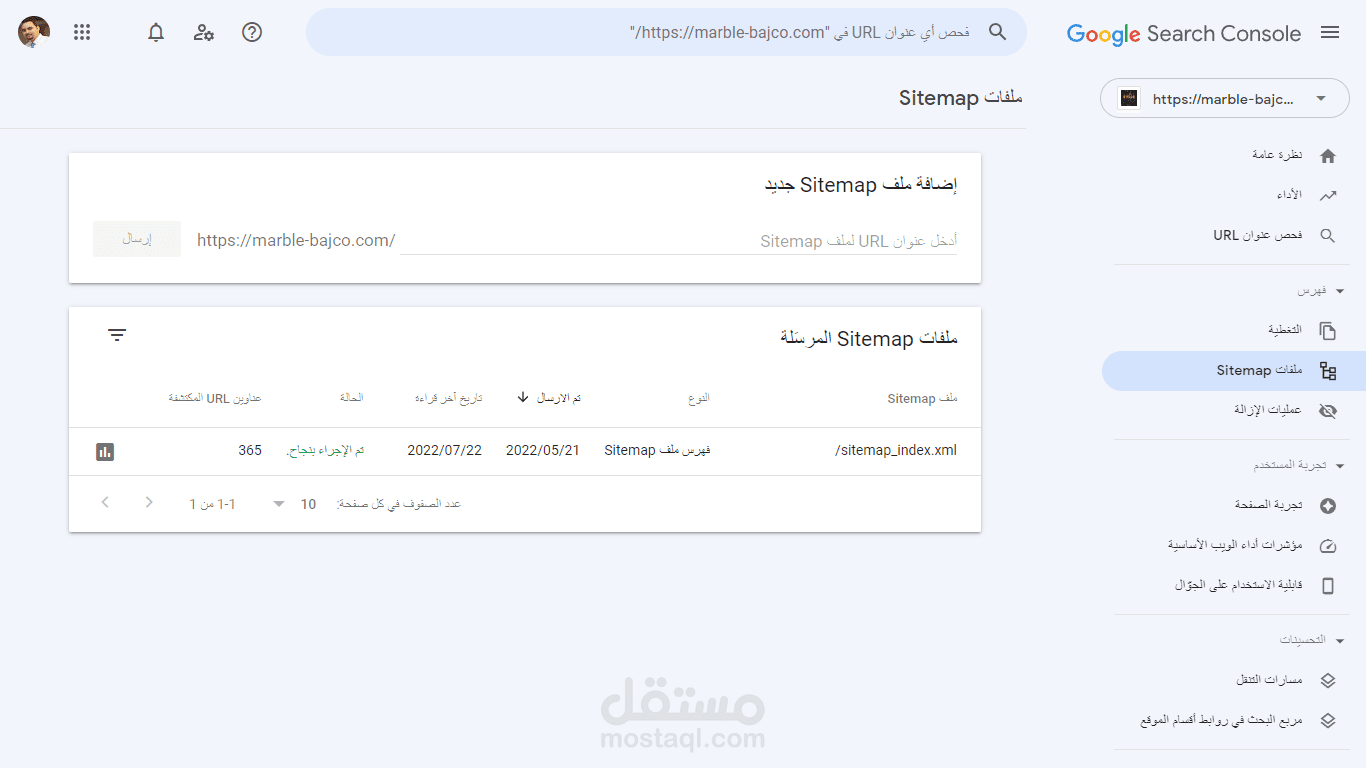Go to مسارات التنقل in sidebar
Image resolution: width=1366 pixels, height=768 pixels.
tap(1269, 680)
